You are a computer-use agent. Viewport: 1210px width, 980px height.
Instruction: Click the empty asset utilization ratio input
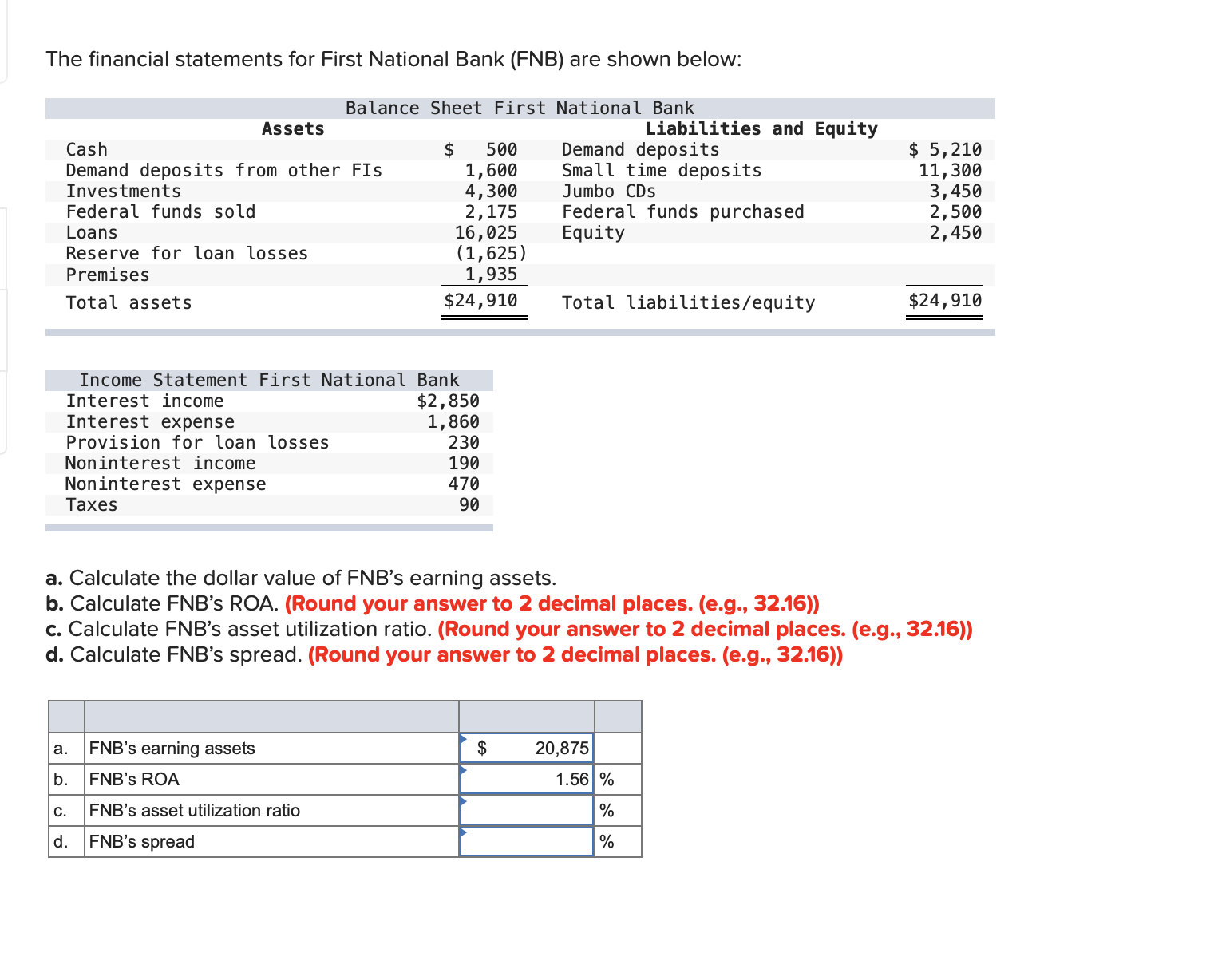coord(525,810)
